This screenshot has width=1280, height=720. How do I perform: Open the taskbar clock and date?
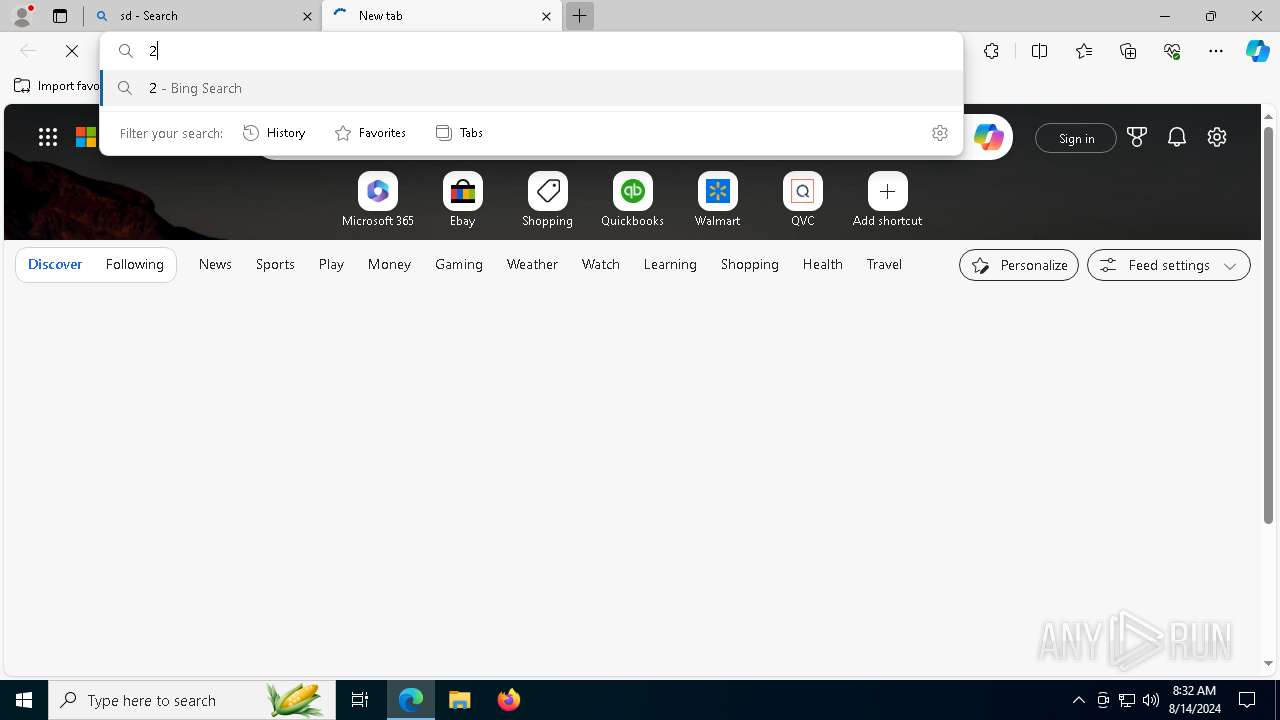pos(1195,700)
